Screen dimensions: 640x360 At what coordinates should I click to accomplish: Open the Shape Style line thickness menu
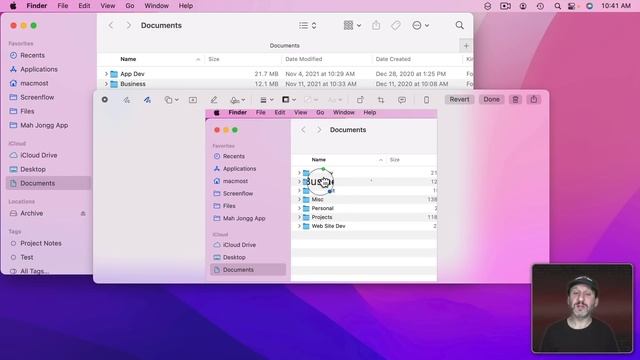tap(267, 100)
